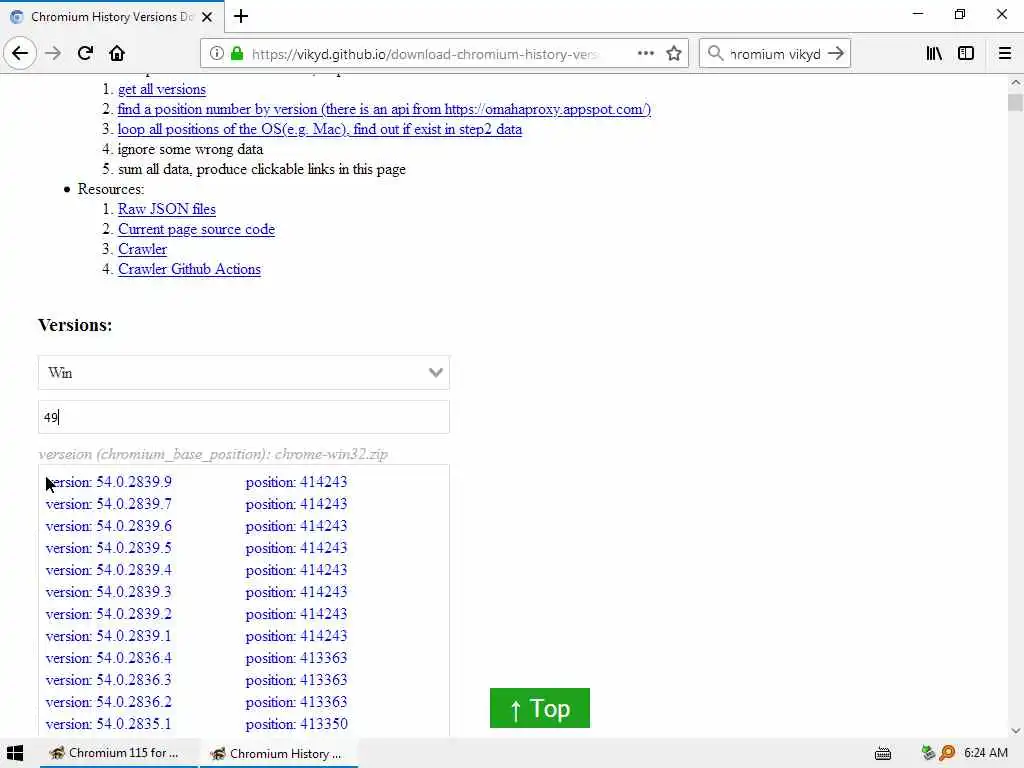This screenshot has height=768, width=1024.
Task: Select version 54.0.2836.3
Action: [x=109, y=680]
